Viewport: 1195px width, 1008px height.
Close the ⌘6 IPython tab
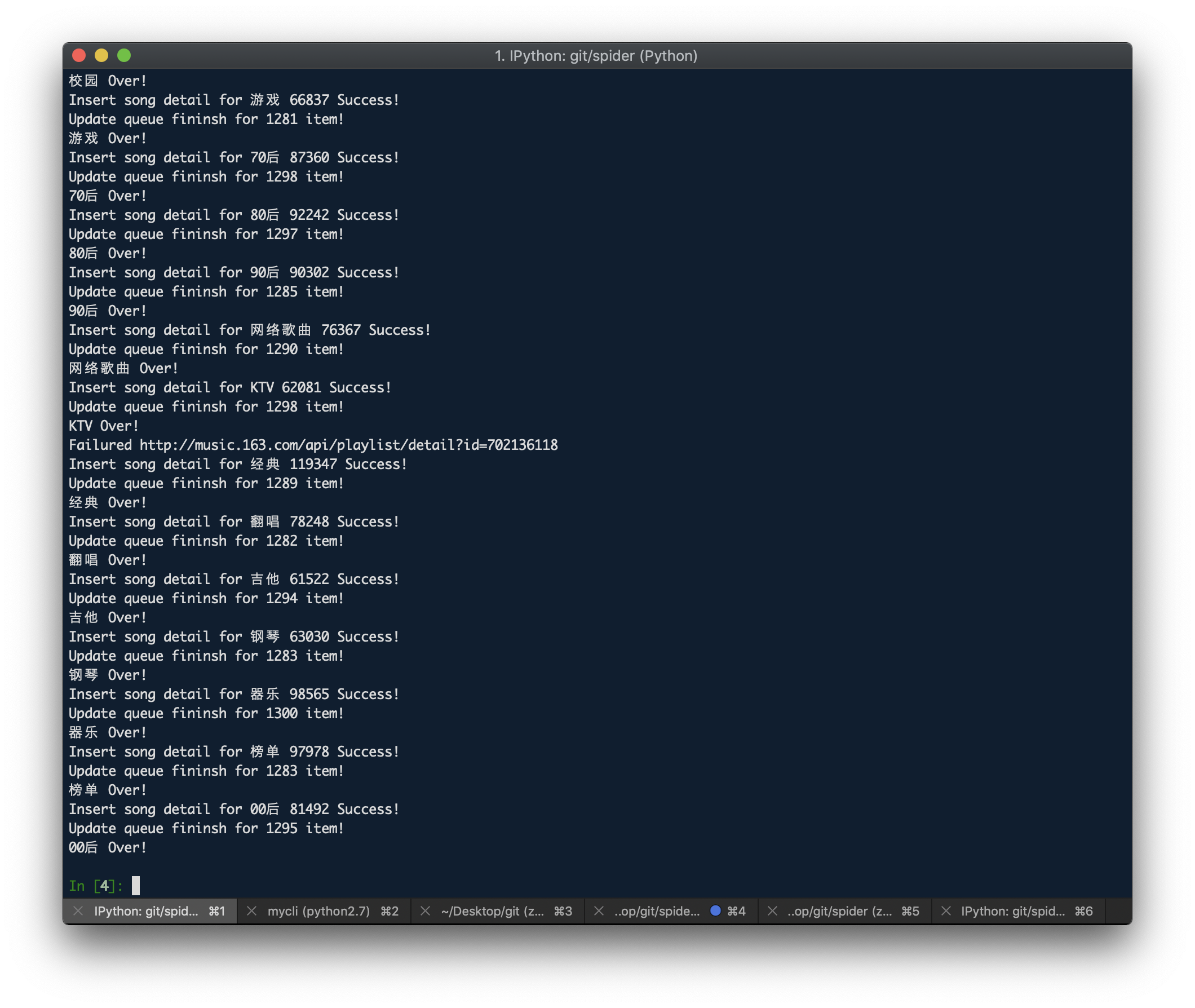tap(946, 911)
